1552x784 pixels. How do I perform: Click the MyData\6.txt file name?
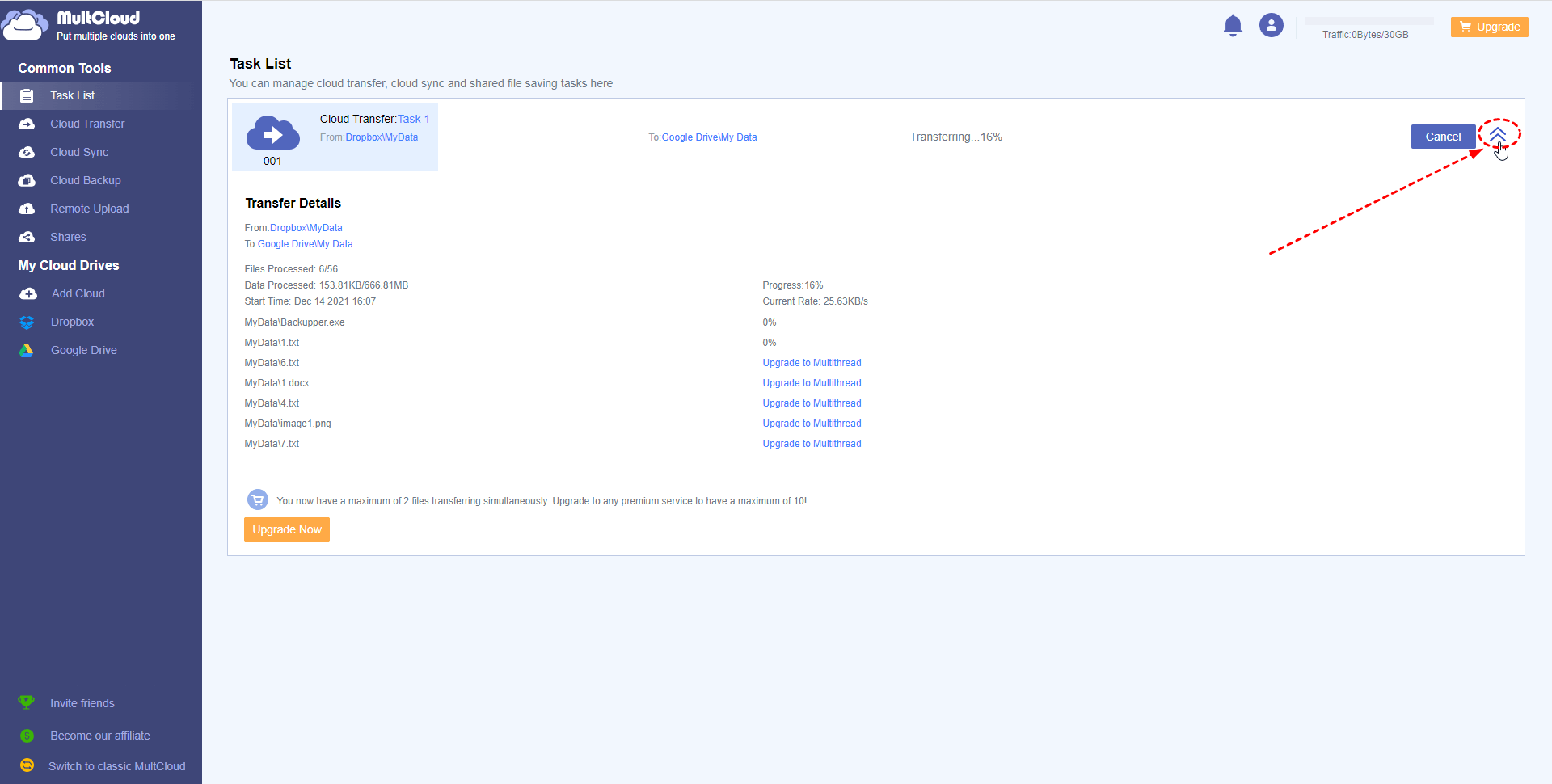tap(272, 363)
